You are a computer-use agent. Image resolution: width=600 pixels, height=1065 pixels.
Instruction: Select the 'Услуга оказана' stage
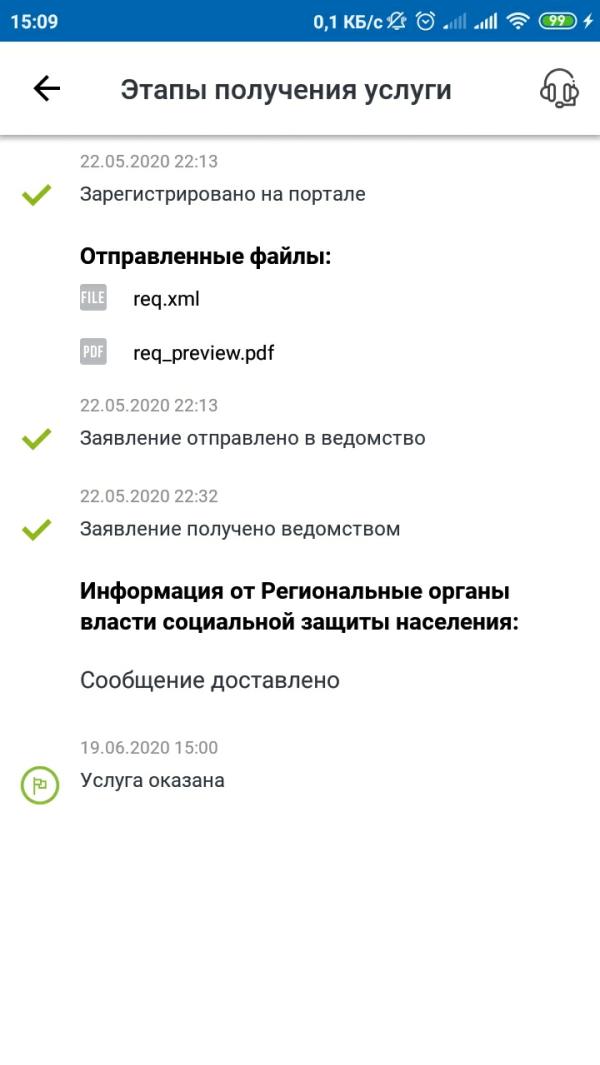(x=152, y=780)
